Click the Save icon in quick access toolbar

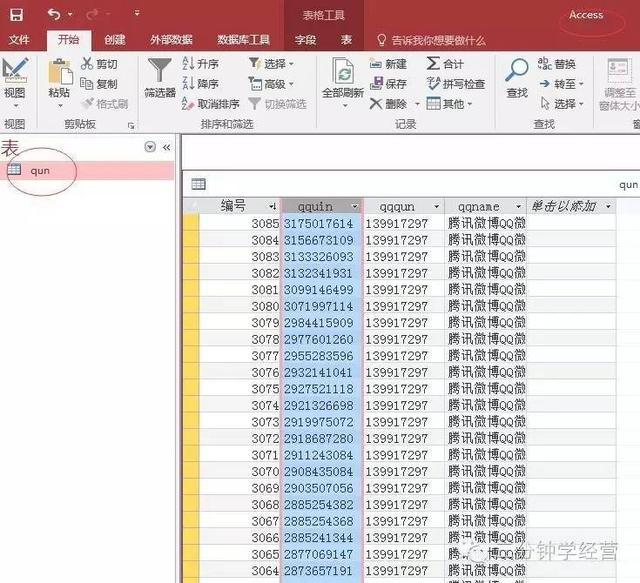(x=16, y=15)
